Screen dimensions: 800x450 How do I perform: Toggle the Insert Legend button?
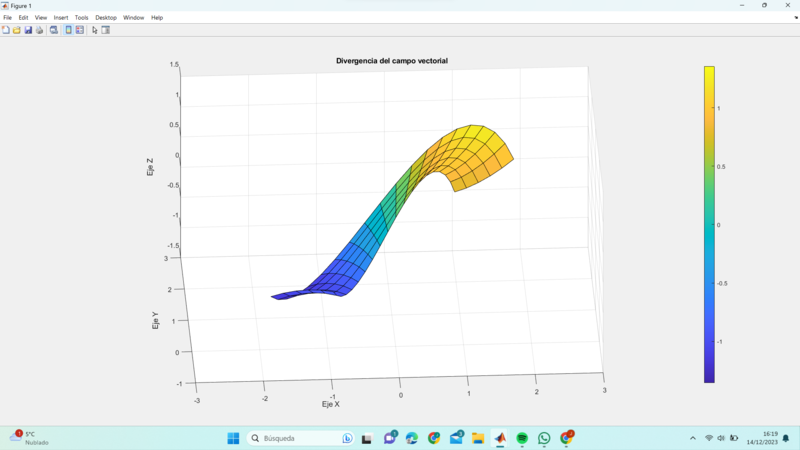pos(80,30)
